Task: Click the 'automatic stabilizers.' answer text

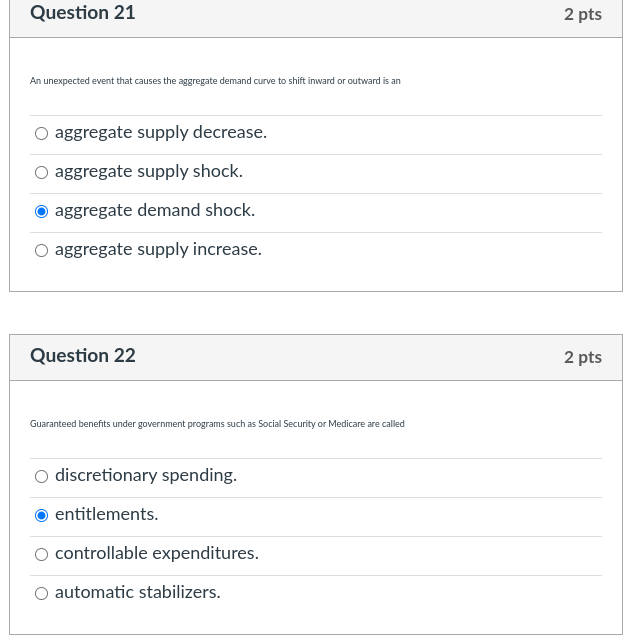Action: (138, 593)
